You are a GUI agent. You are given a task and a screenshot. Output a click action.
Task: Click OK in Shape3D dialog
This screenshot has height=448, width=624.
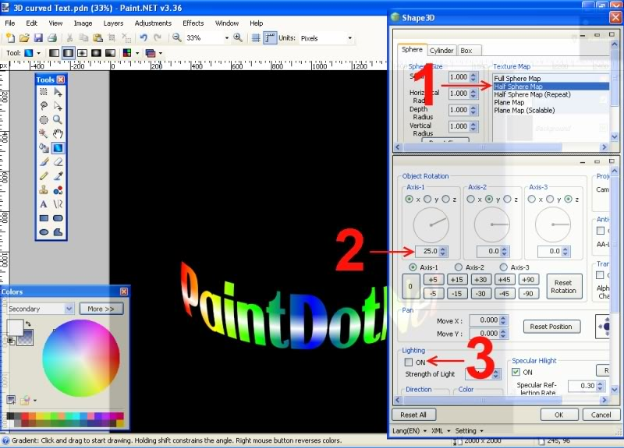point(559,415)
